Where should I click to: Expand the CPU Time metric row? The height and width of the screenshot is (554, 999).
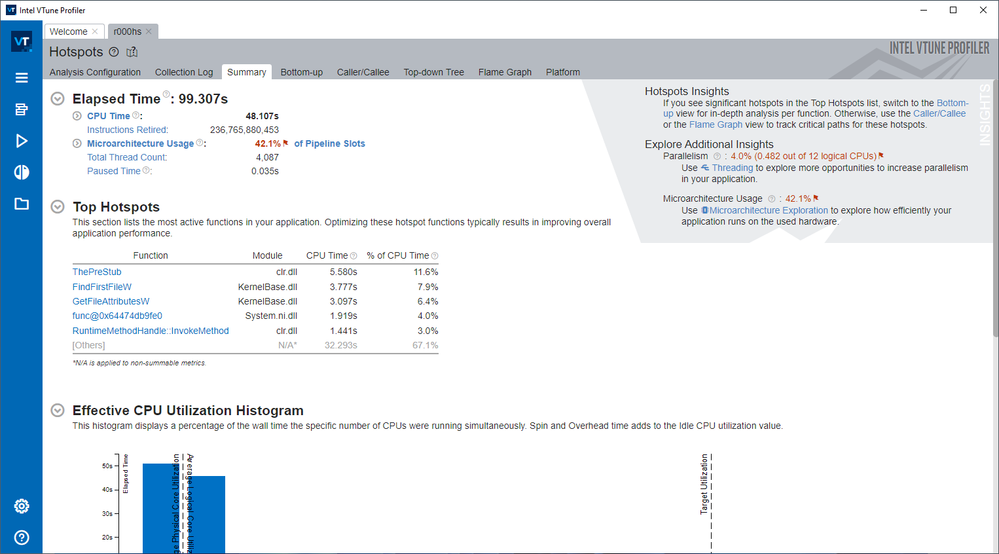coord(77,116)
